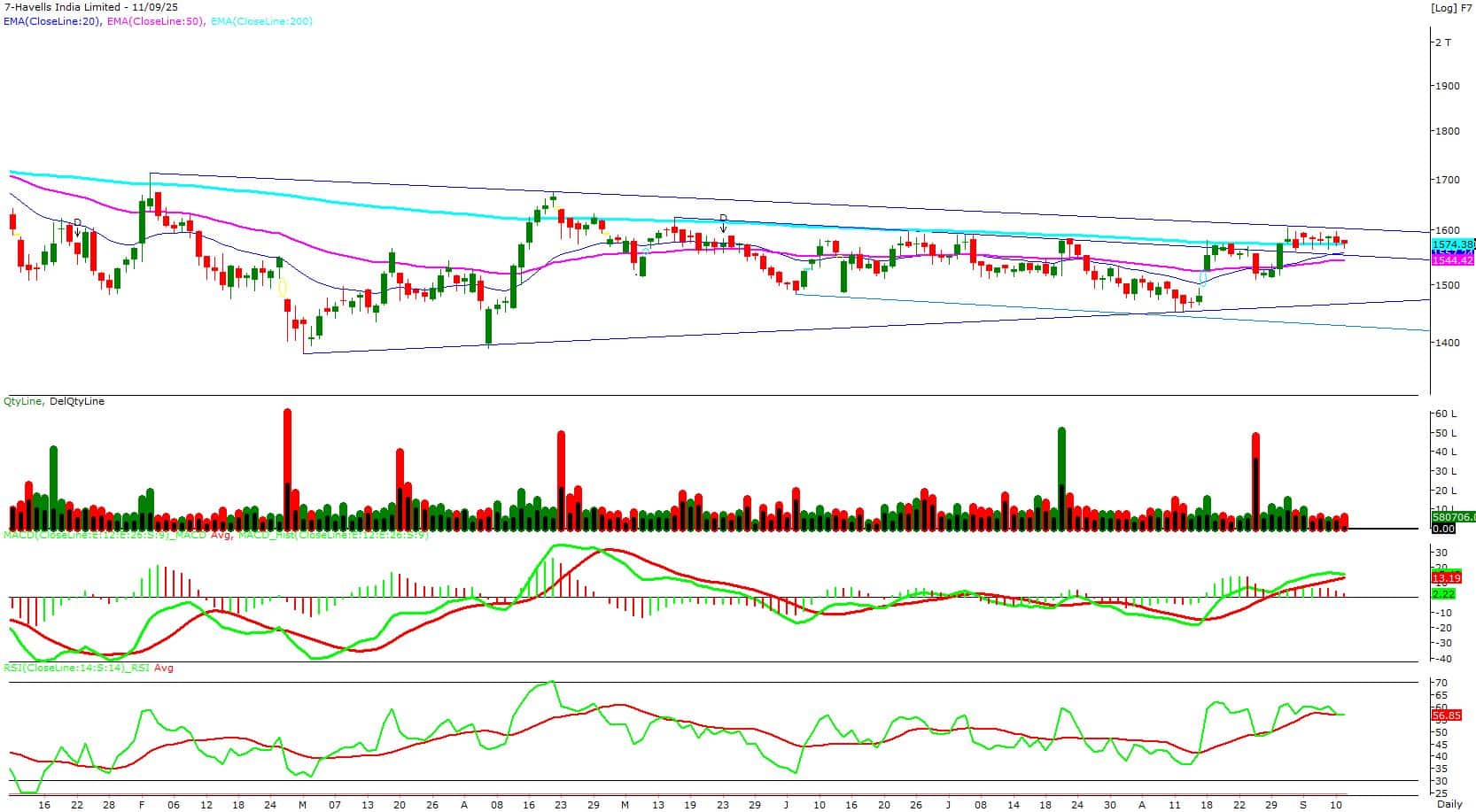Toggle the EMA(CloseLine:20) legend label
Screen dimensions: 1476x812
coord(52,20)
